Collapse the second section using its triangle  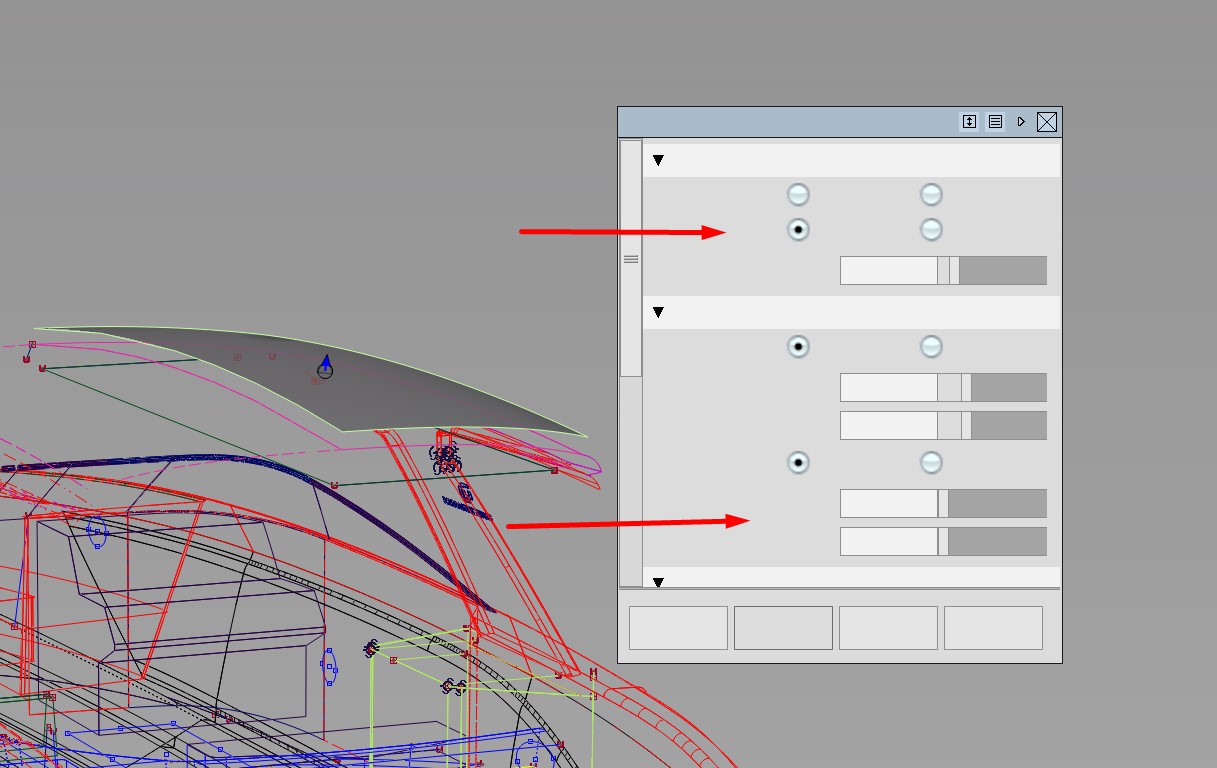(x=658, y=312)
